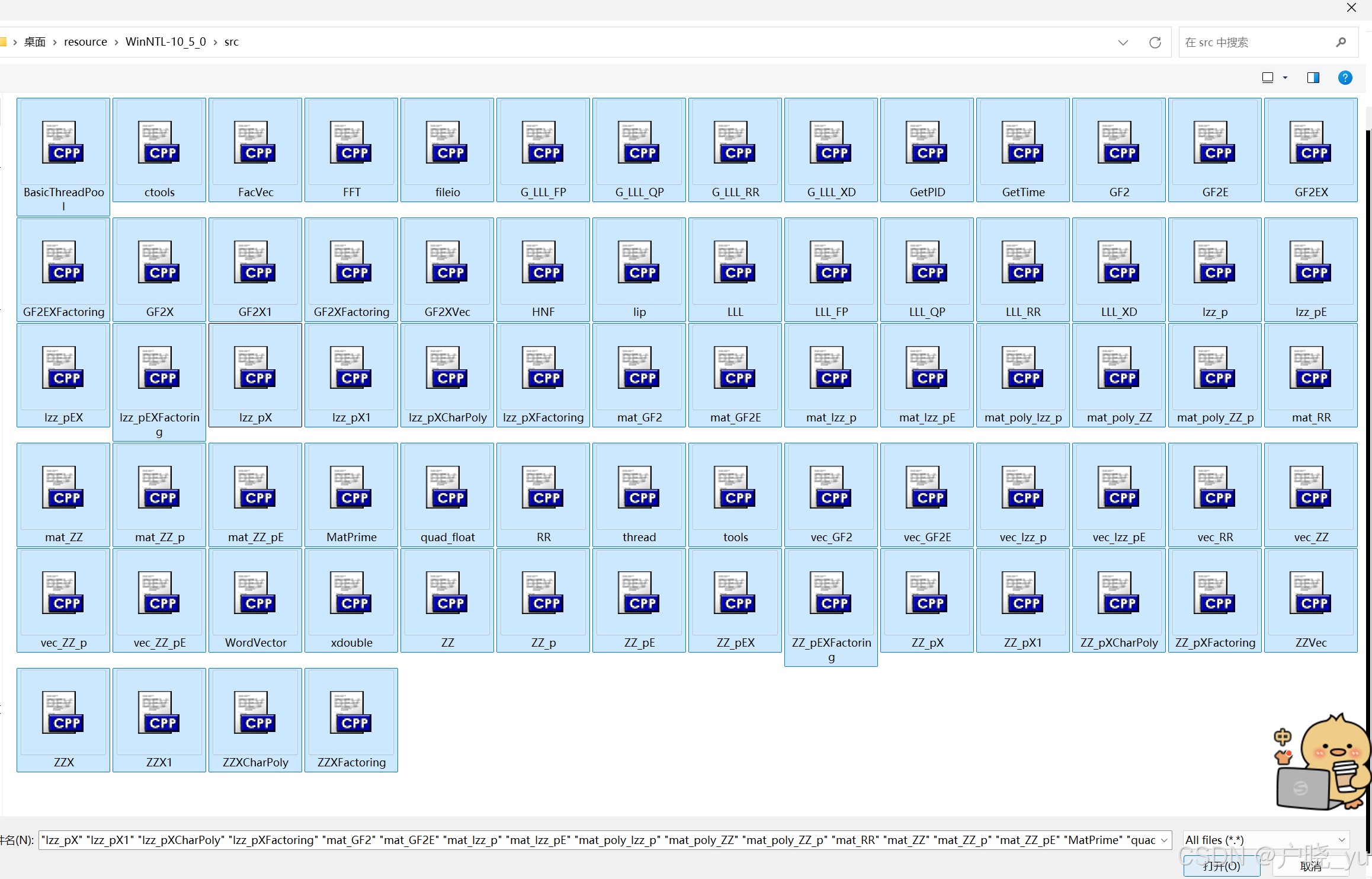Expand the view options dropdown arrow
This screenshot has height=879, width=1372.
[x=1285, y=78]
